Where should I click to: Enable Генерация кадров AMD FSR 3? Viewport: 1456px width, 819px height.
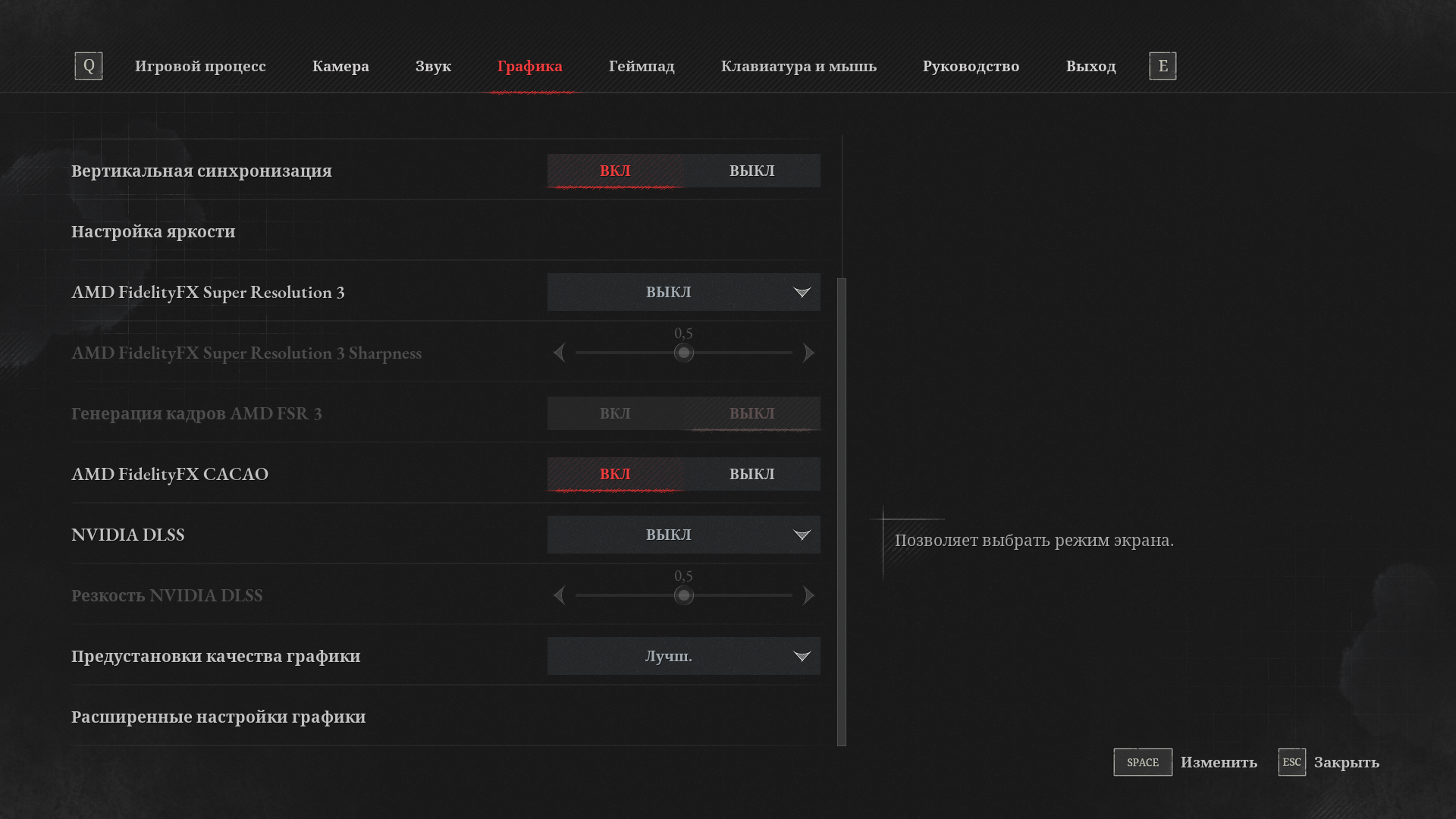(615, 413)
